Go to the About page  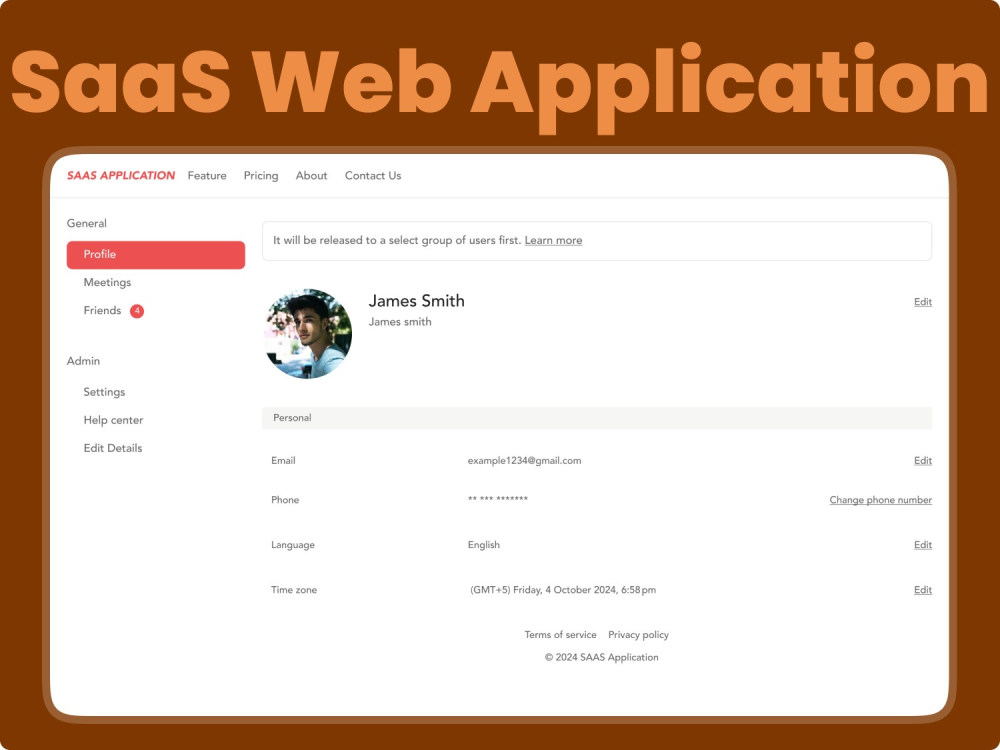pyautogui.click(x=311, y=175)
